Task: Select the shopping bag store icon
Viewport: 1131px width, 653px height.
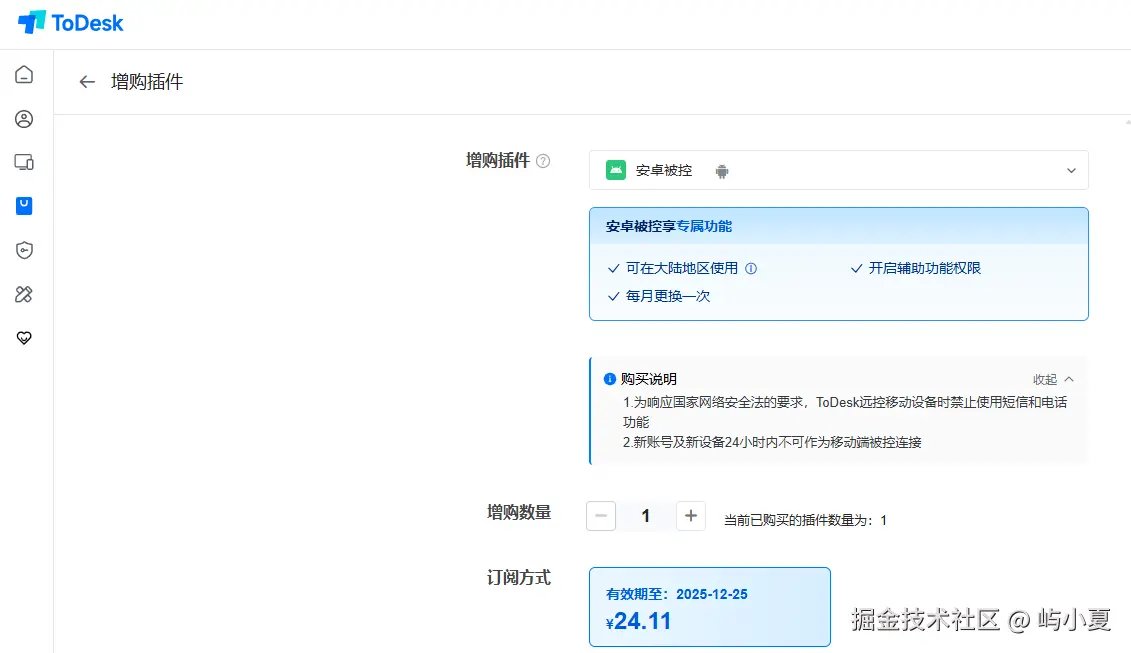Action: point(24,206)
